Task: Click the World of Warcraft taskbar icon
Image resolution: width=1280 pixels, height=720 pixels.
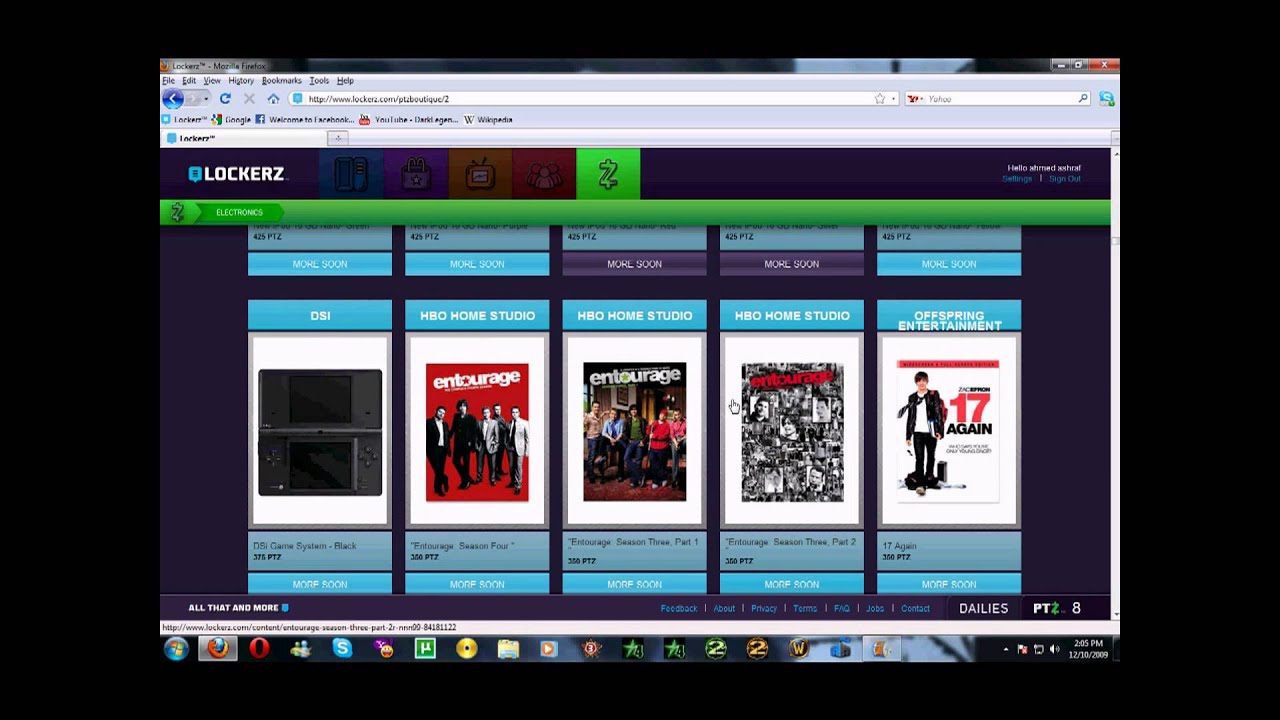Action: coord(798,649)
